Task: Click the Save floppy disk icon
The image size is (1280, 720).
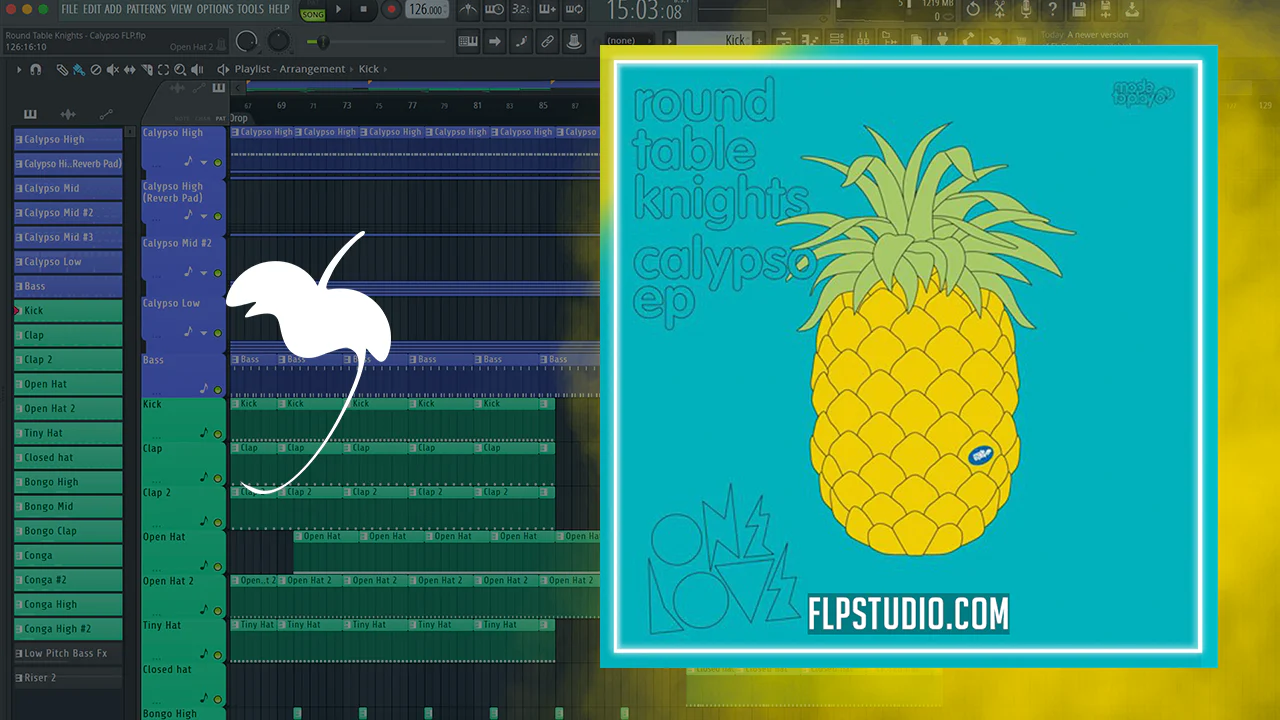Action: tap(1079, 10)
